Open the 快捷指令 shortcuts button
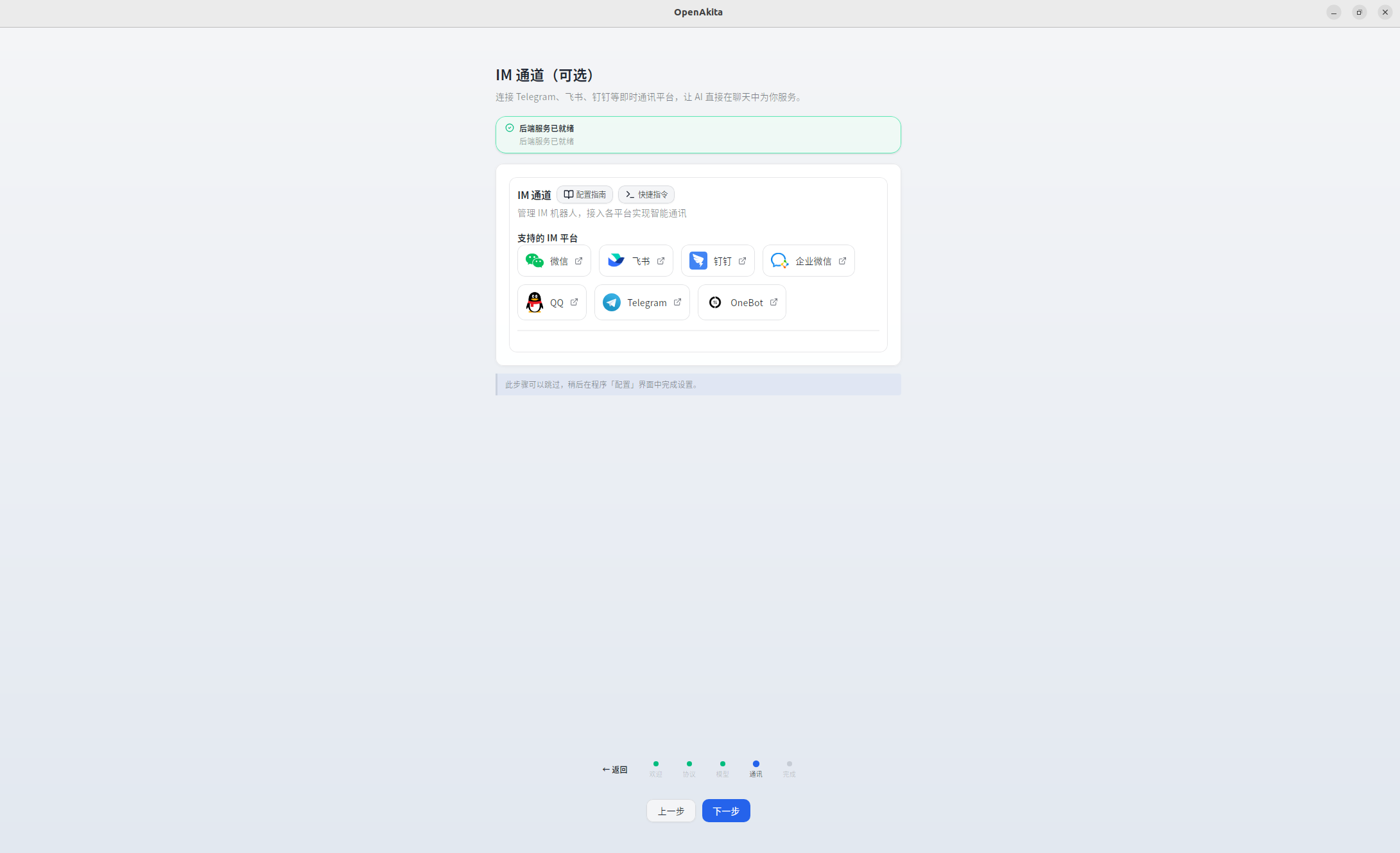The height and width of the screenshot is (853, 1400). 646,194
